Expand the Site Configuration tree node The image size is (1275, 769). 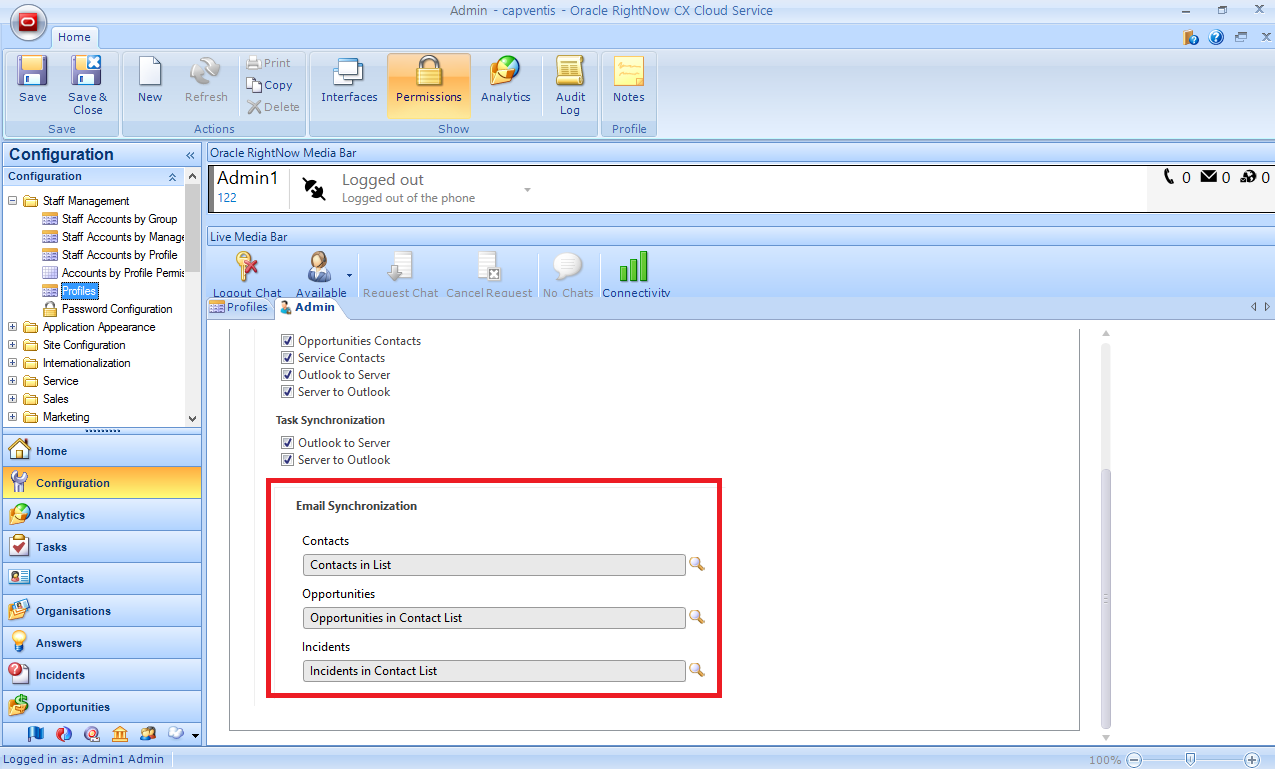[13, 345]
